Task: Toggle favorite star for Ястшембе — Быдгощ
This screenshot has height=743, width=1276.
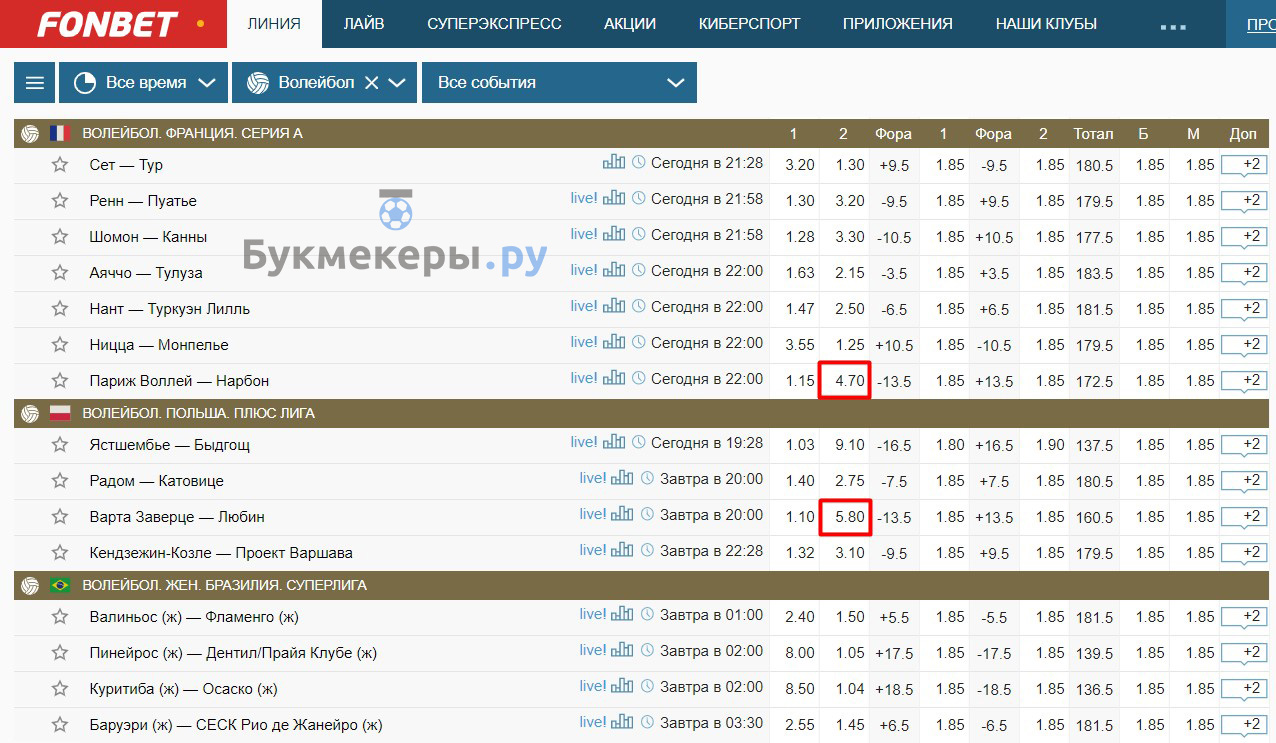Action: (60, 445)
